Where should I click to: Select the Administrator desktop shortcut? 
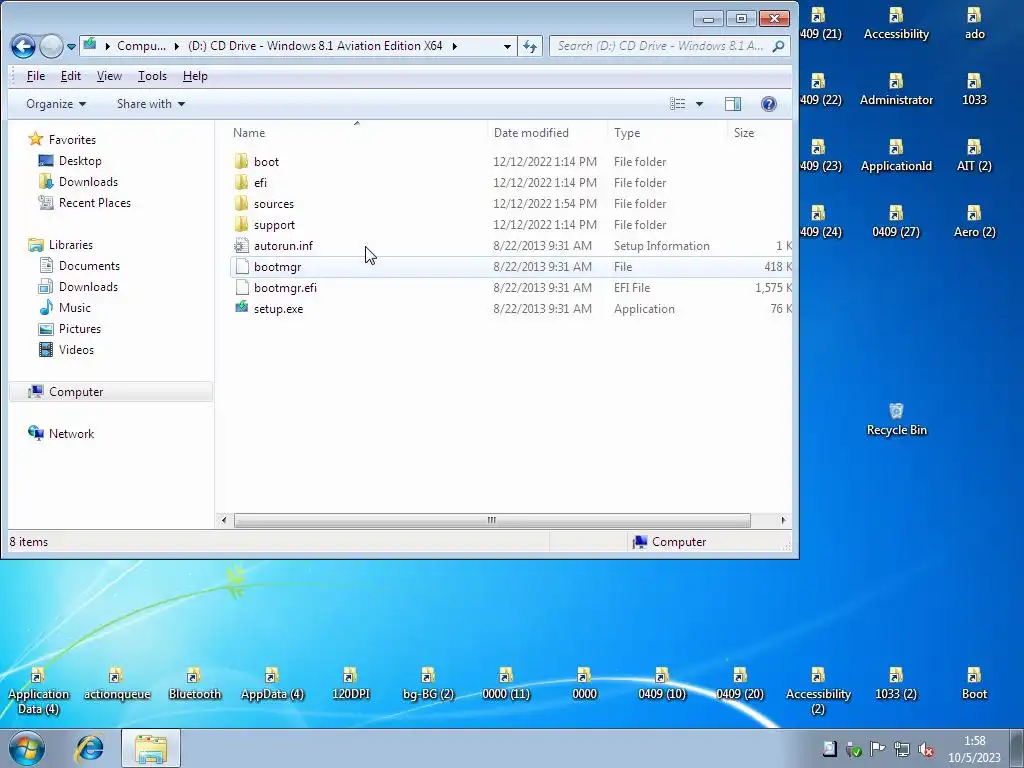point(896,89)
